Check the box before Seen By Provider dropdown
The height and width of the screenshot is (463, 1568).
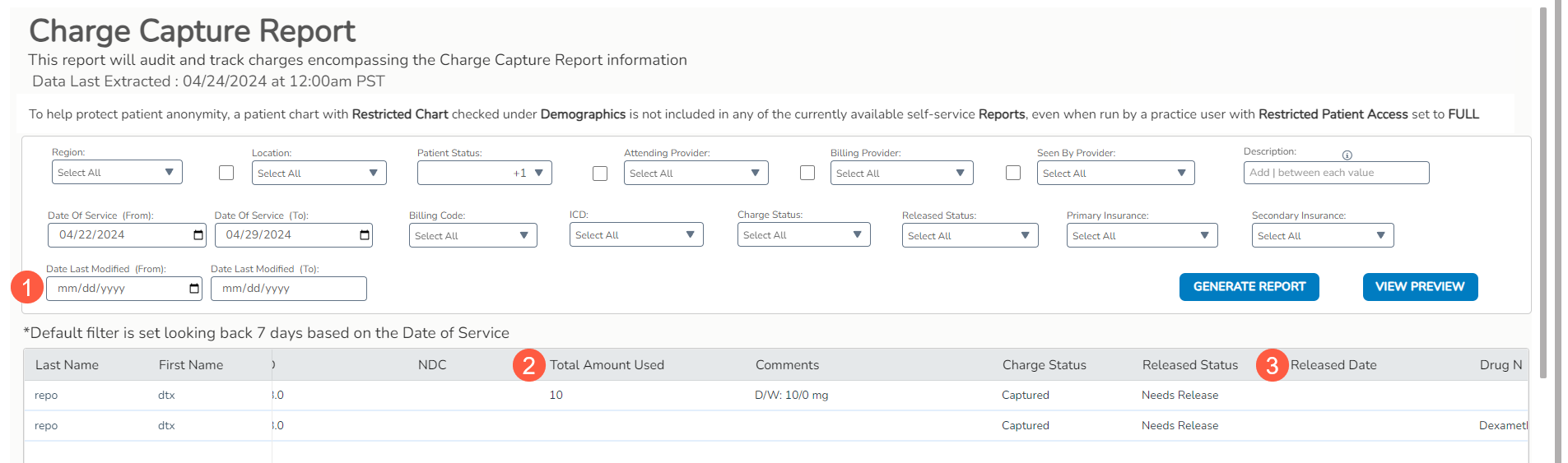click(1013, 173)
